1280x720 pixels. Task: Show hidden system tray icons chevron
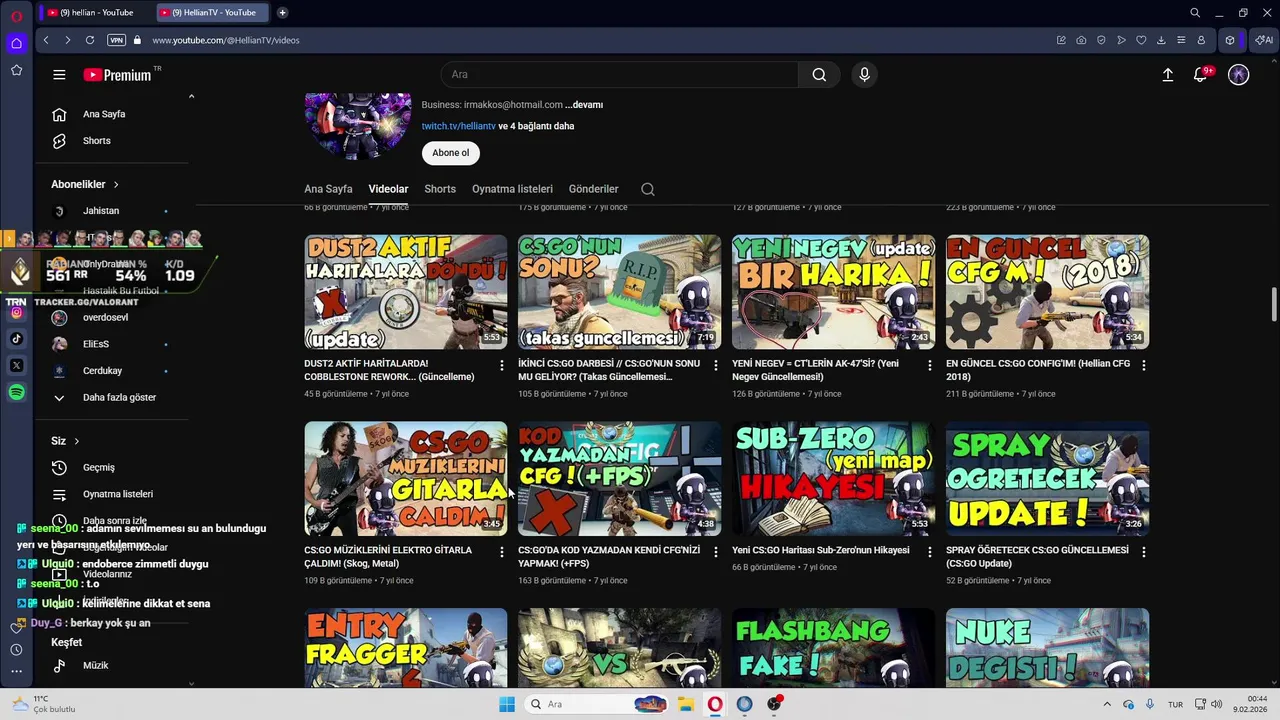point(1107,704)
